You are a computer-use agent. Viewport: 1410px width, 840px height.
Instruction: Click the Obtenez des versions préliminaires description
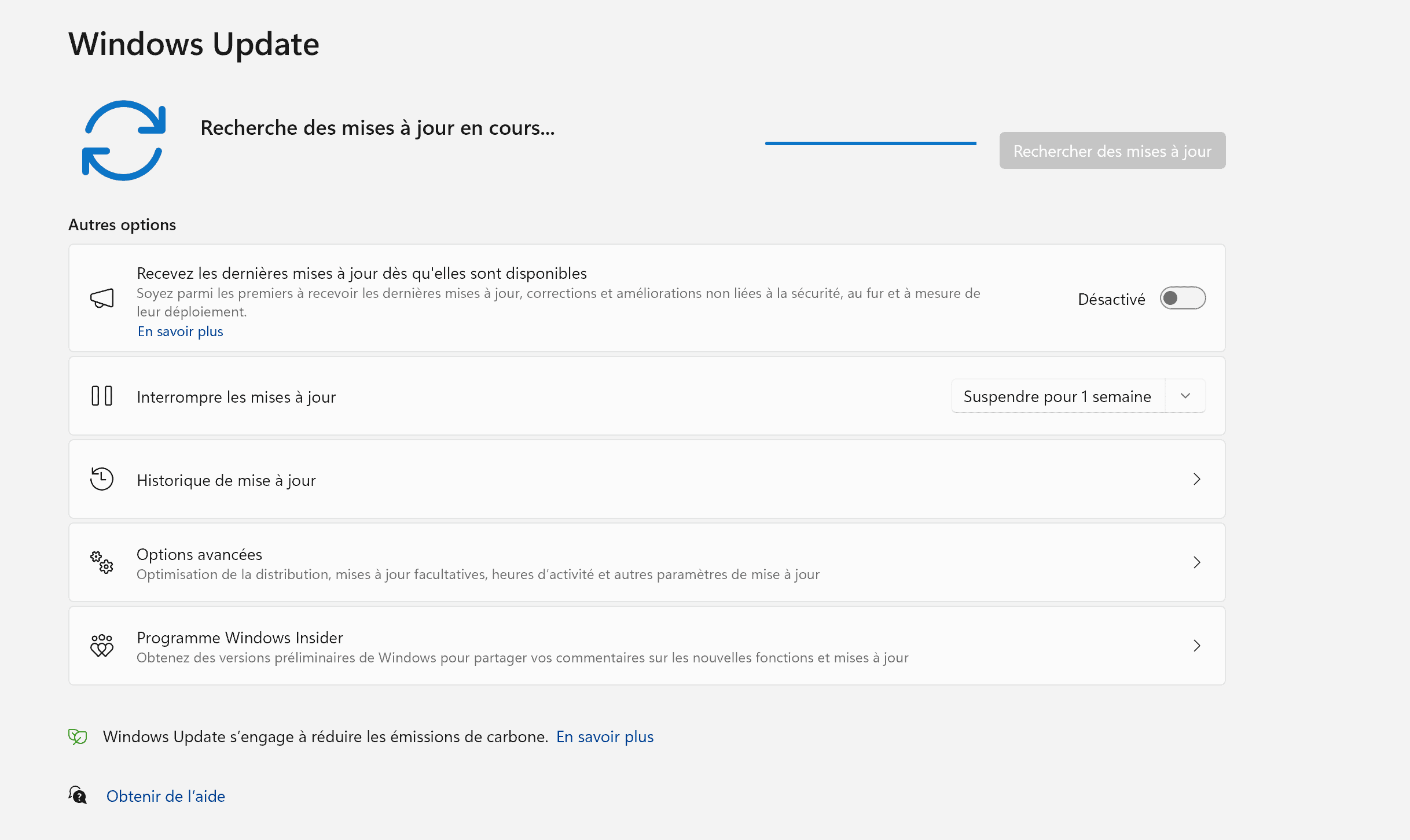pyautogui.click(x=523, y=658)
